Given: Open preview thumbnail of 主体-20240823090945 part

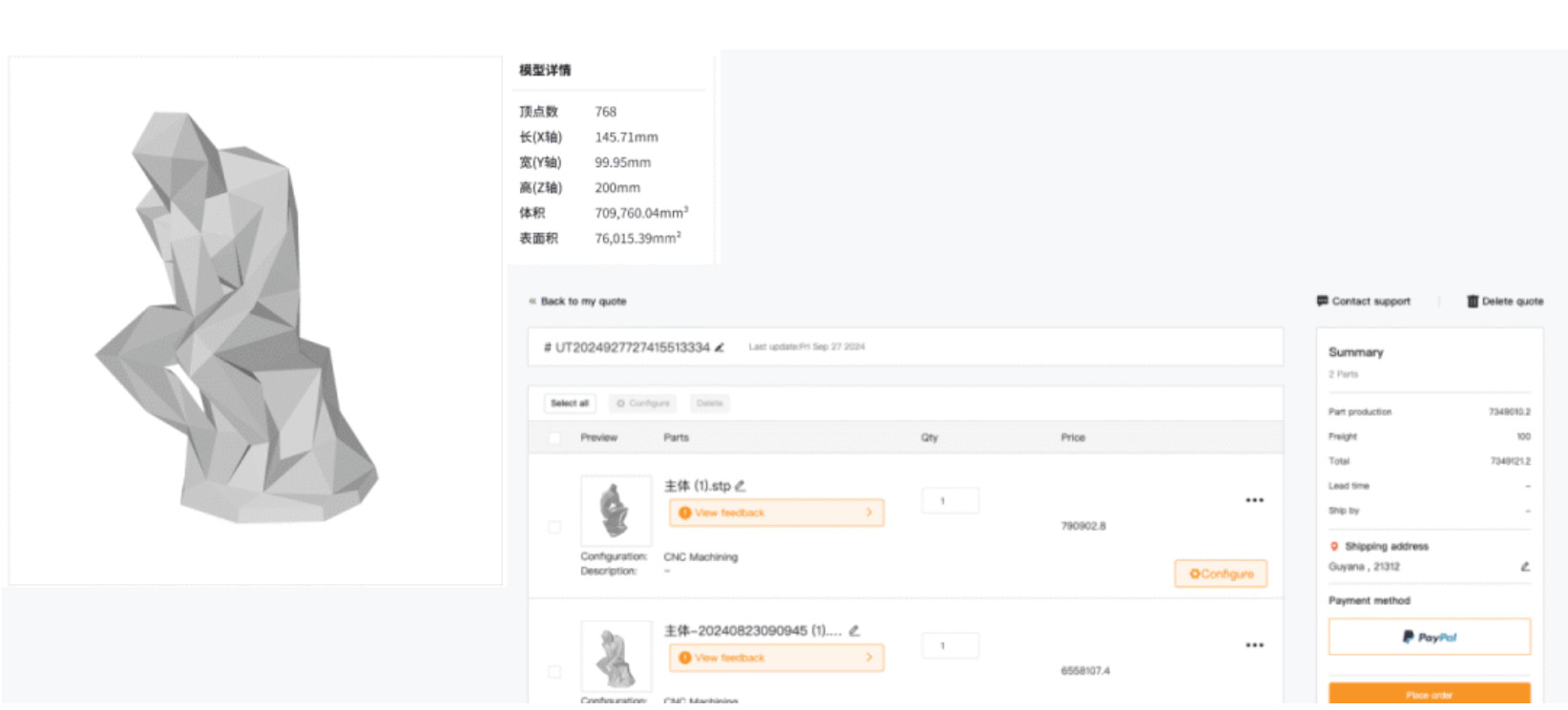Looking at the screenshot, I should 616,656.
